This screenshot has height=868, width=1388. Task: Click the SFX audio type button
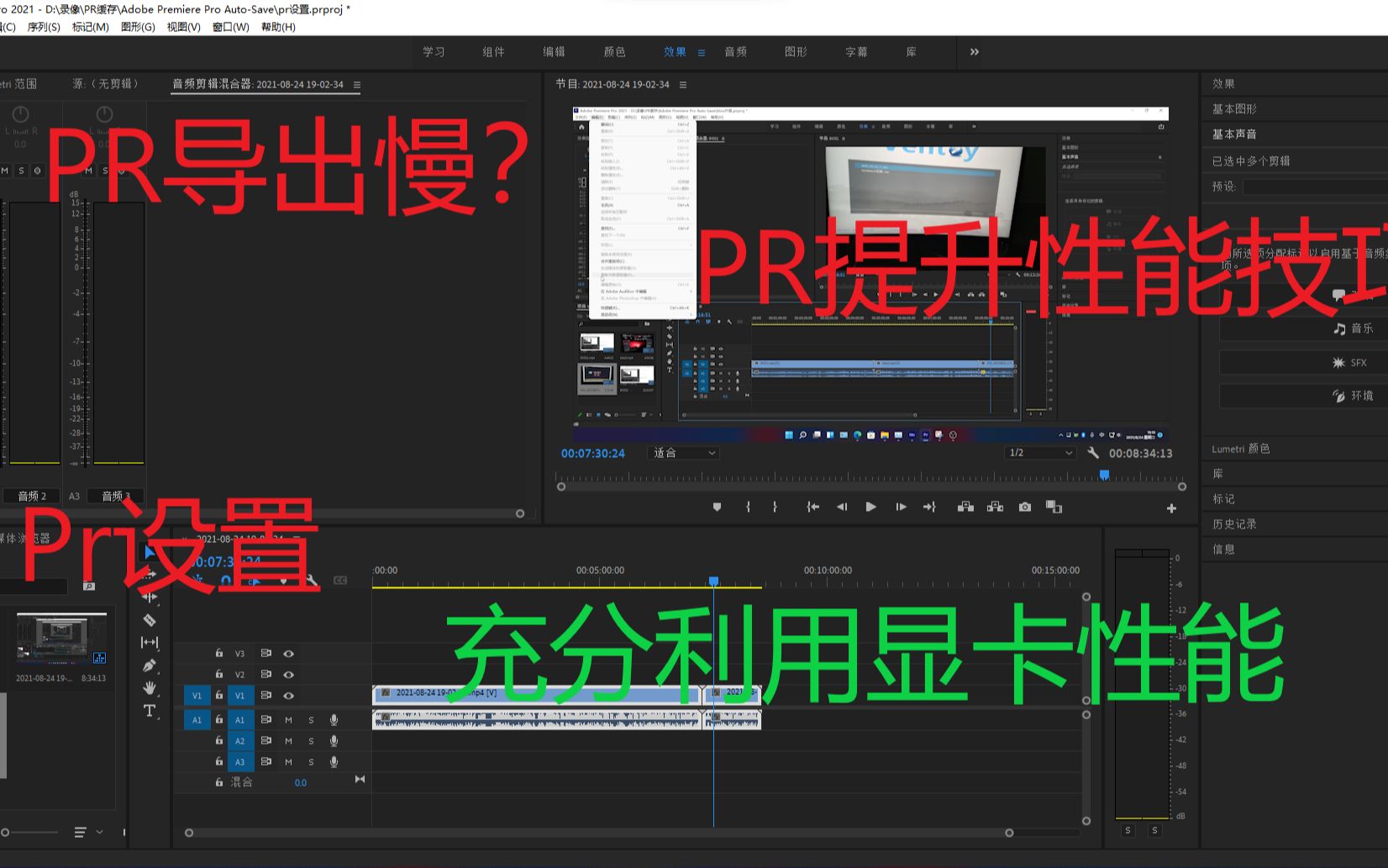(1303, 363)
